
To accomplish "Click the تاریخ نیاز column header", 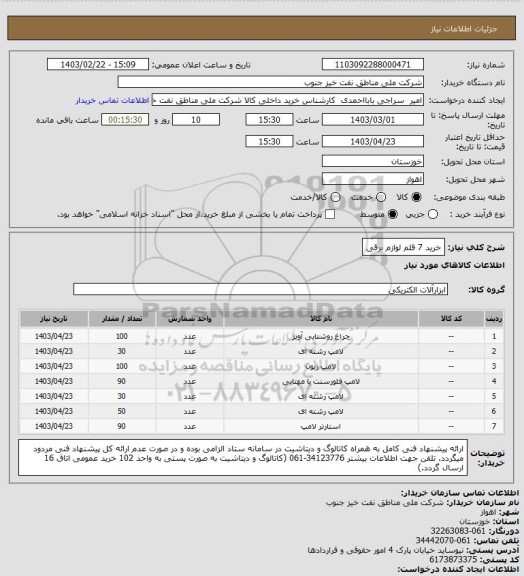I will tap(54, 319).
